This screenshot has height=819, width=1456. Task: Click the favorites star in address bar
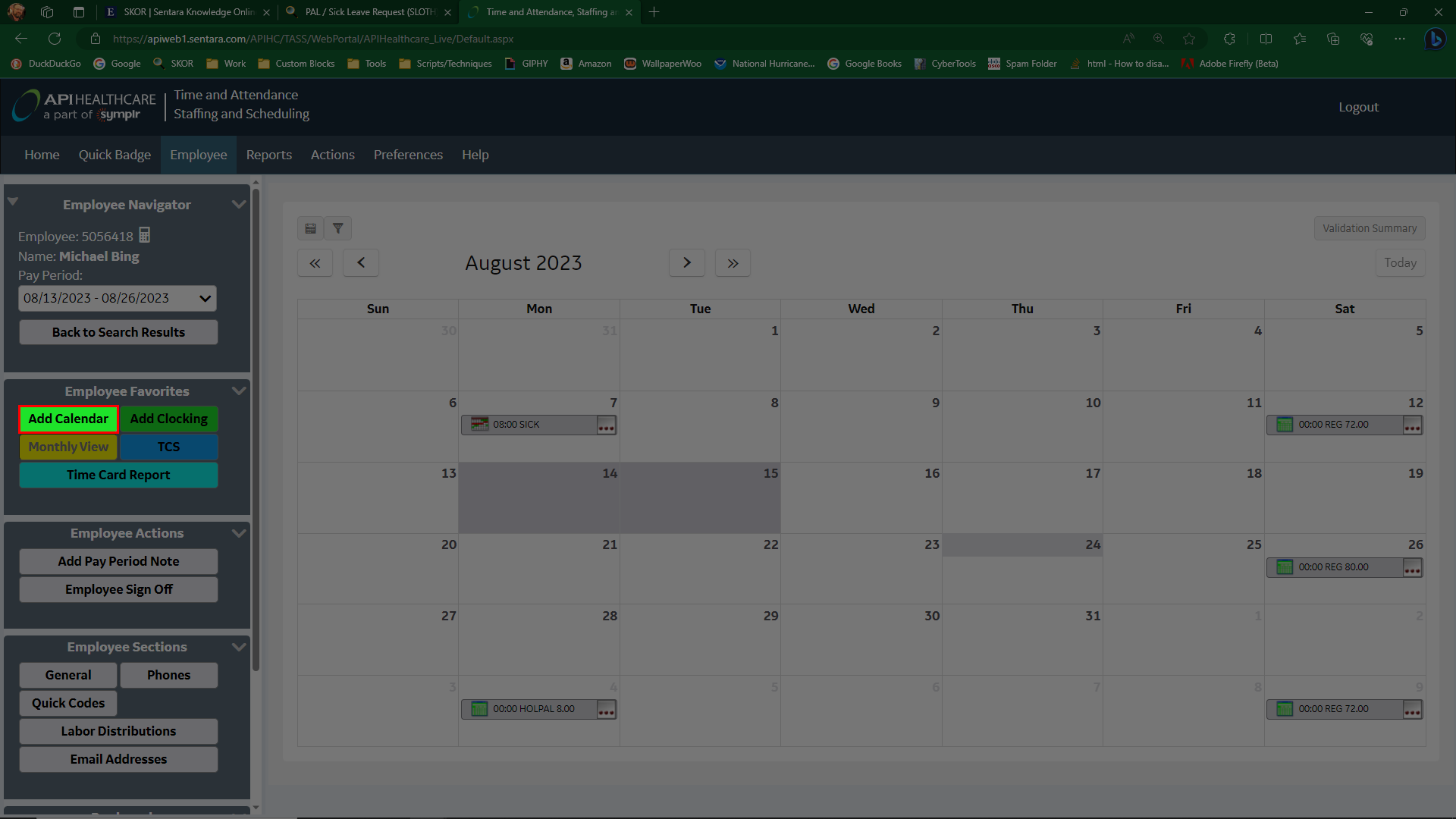coord(1189,39)
